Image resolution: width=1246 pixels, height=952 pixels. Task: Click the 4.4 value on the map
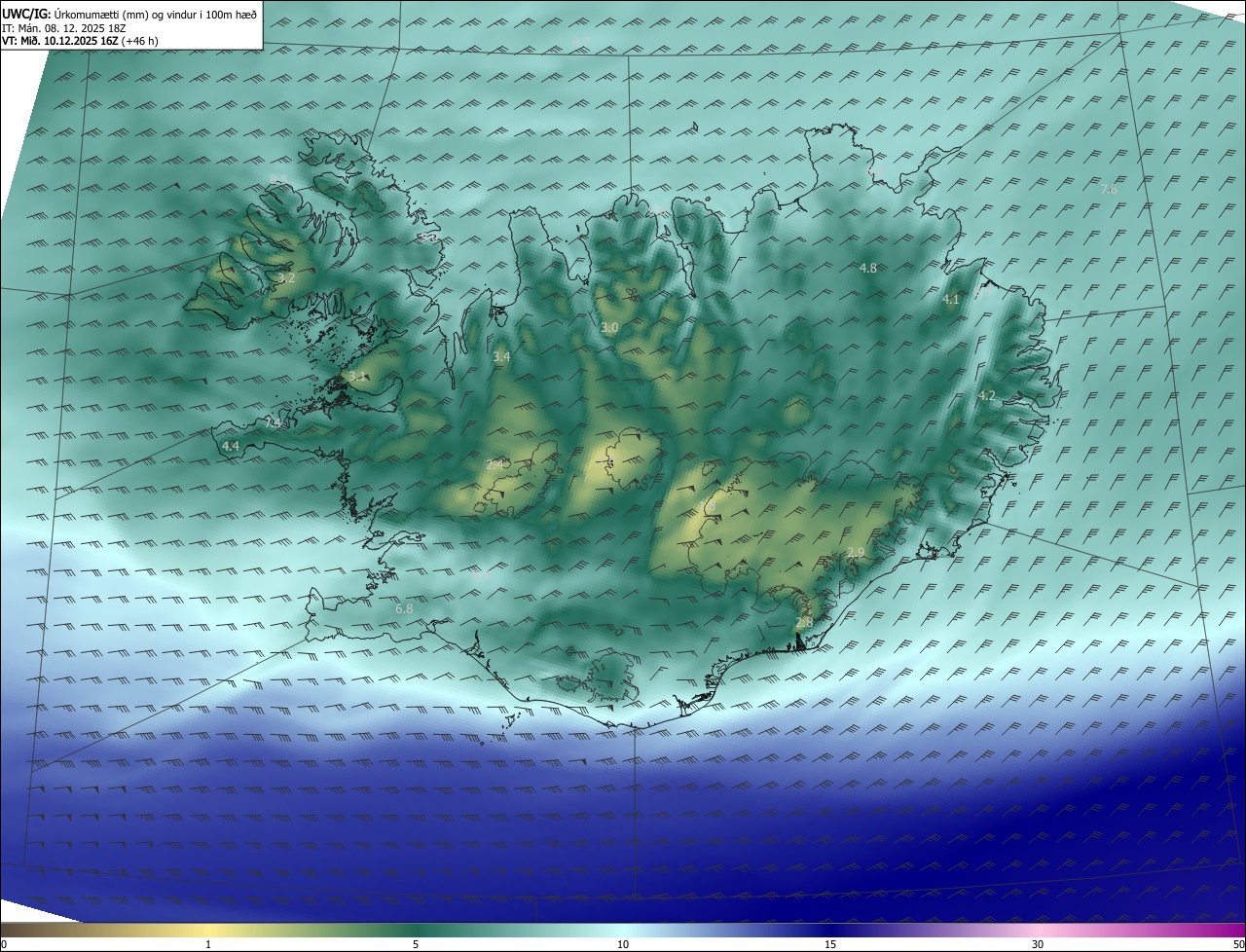click(231, 446)
